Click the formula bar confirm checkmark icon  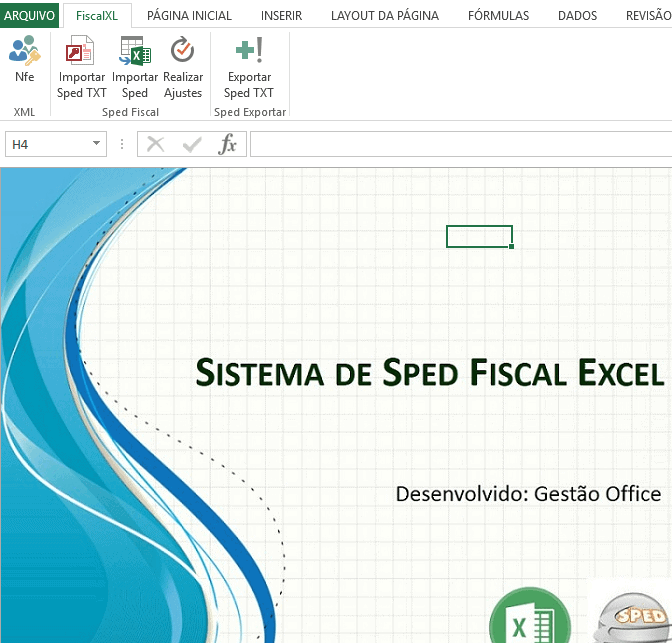click(x=191, y=145)
